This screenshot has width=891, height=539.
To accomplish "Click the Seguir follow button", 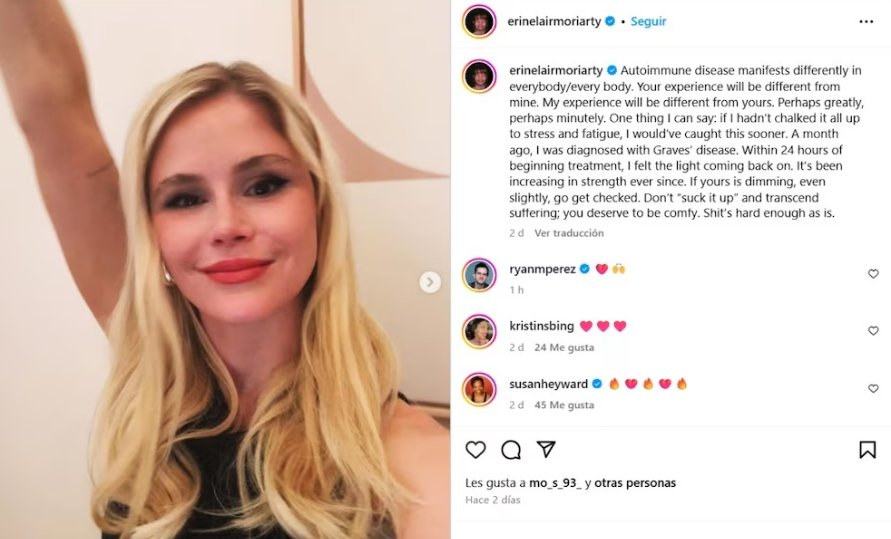I will [x=648, y=22].
